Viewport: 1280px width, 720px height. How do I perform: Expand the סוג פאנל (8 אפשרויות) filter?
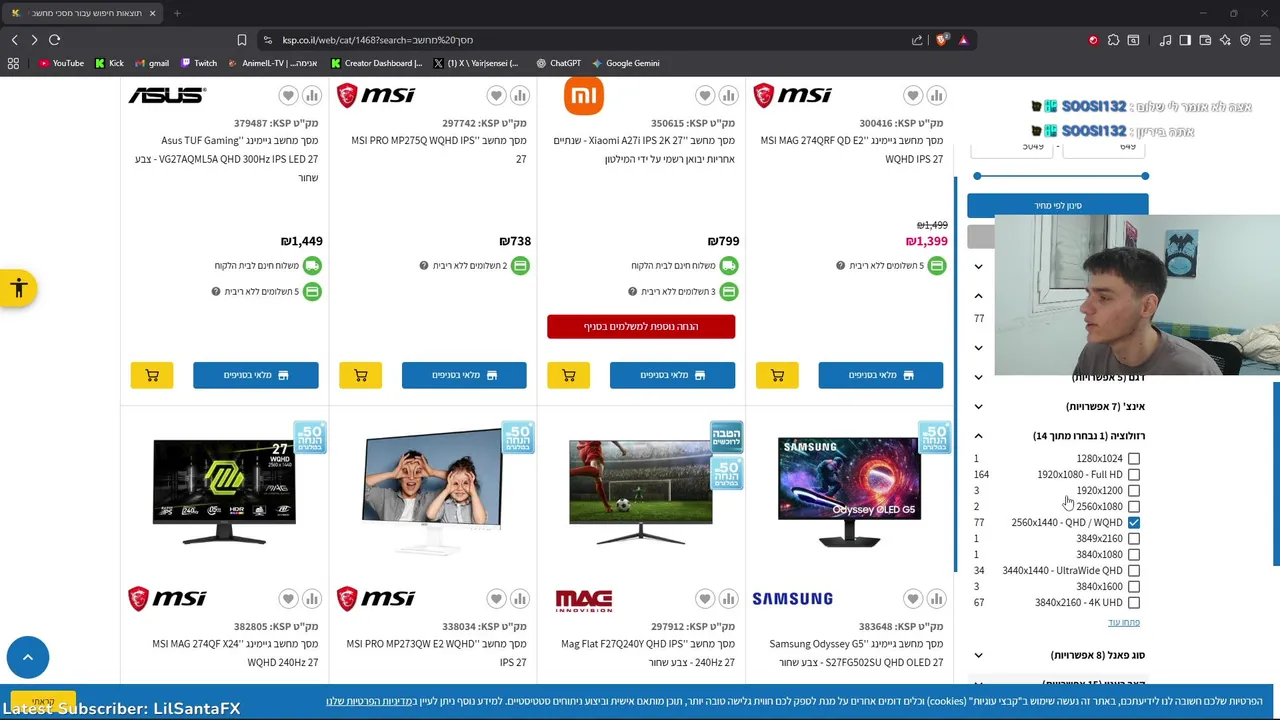[x=1058, y=655]
